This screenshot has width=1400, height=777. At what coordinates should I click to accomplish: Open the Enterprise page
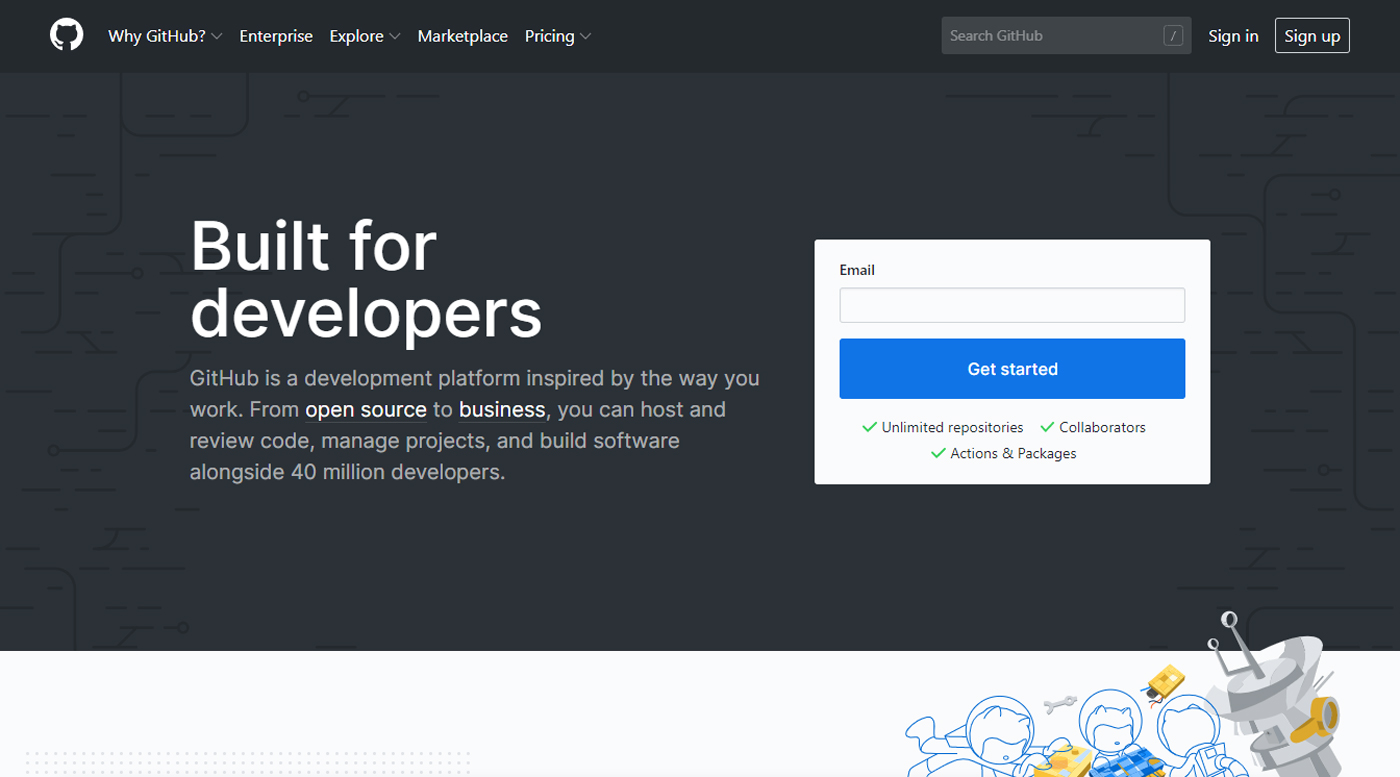pos(276,36)
